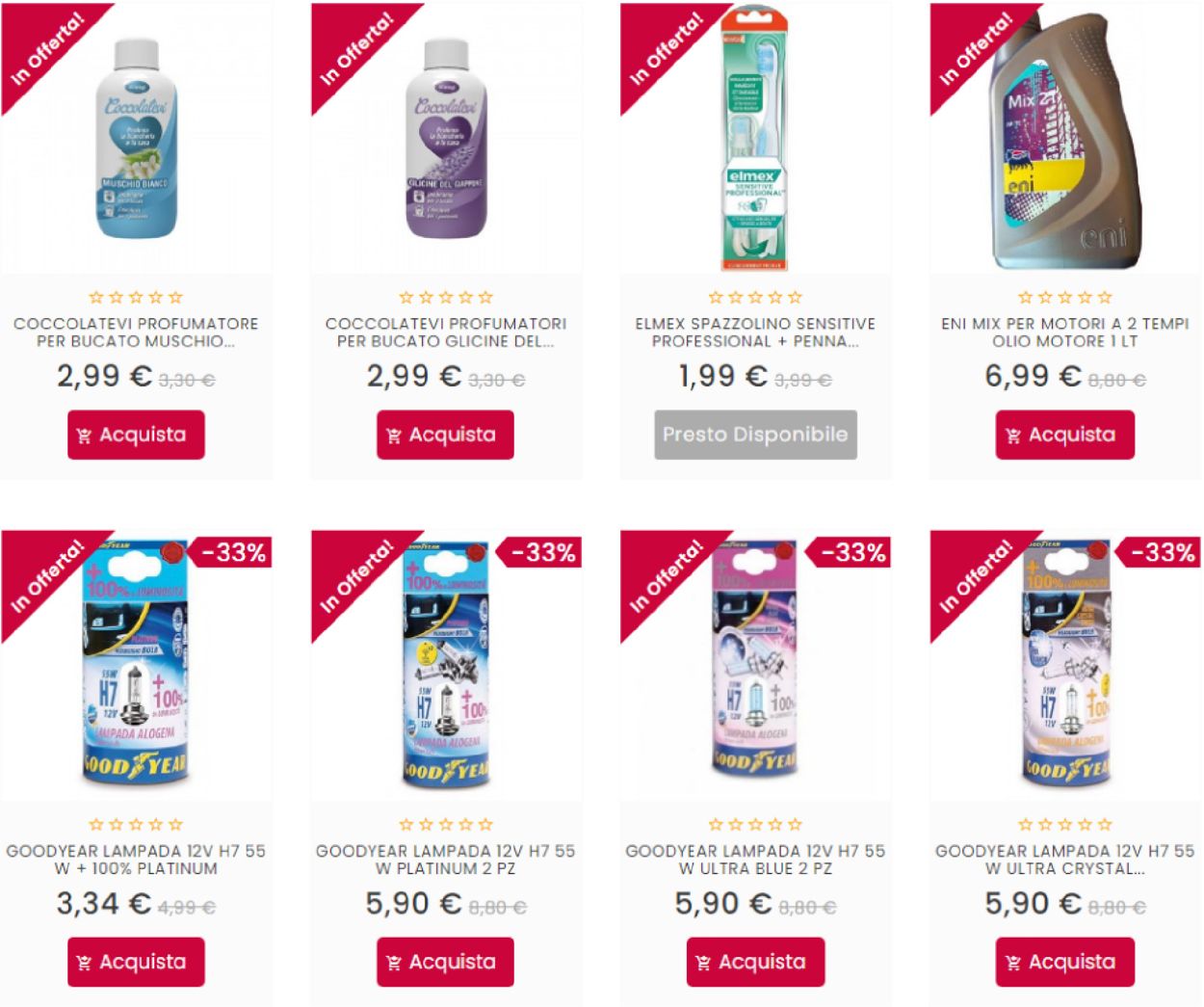This screenshot has width=1204, height=1007.
Task: Open the purple Coccolatevi Glicine bottle image
Action: (445, 139)
